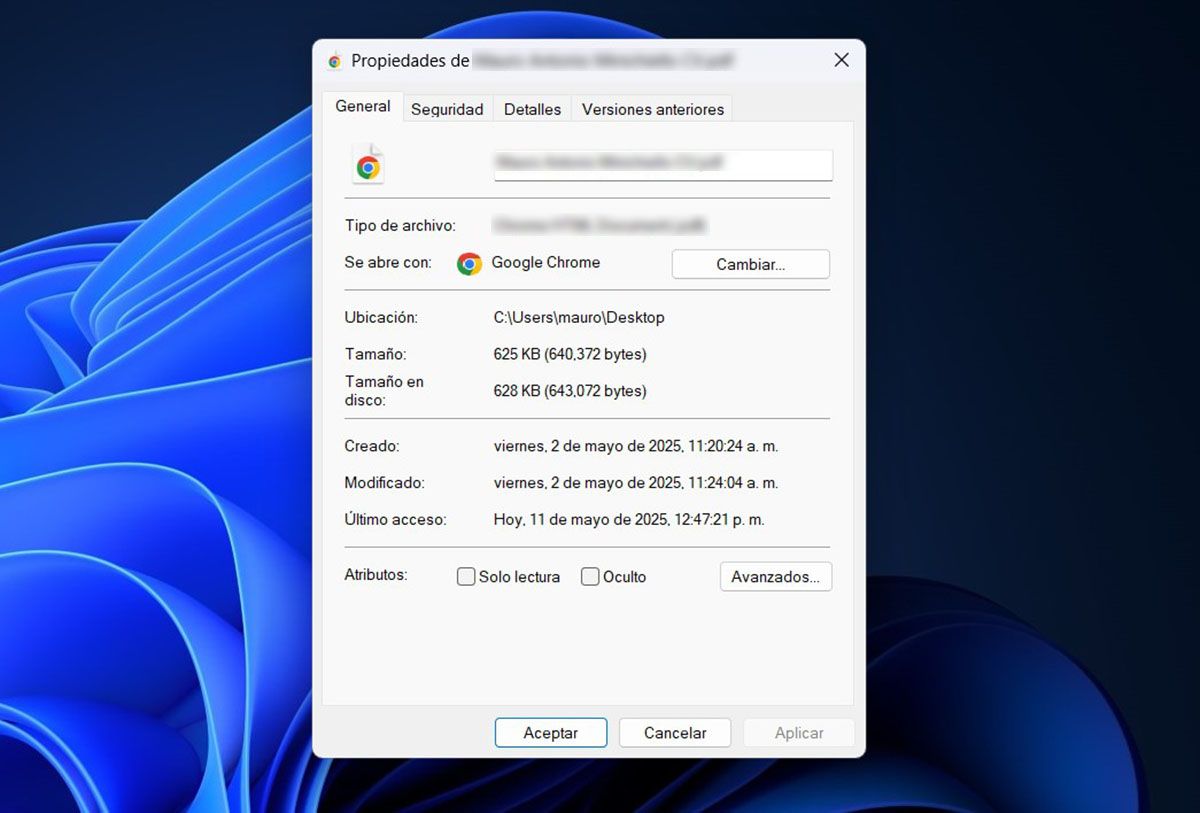
Task: Click the Chrome icon beside 'Se abre con'
Action: click(x=469, y=264)
